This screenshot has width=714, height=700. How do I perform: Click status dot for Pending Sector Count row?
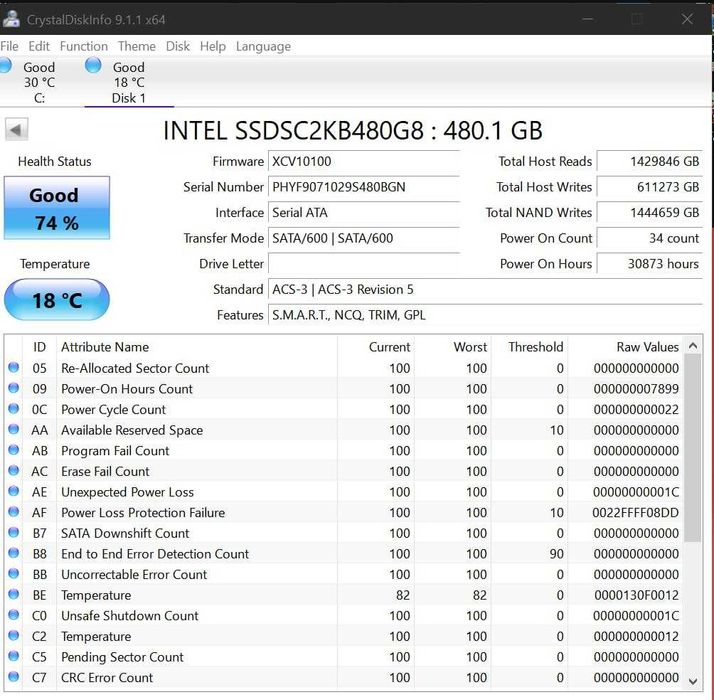click(14, 656)
